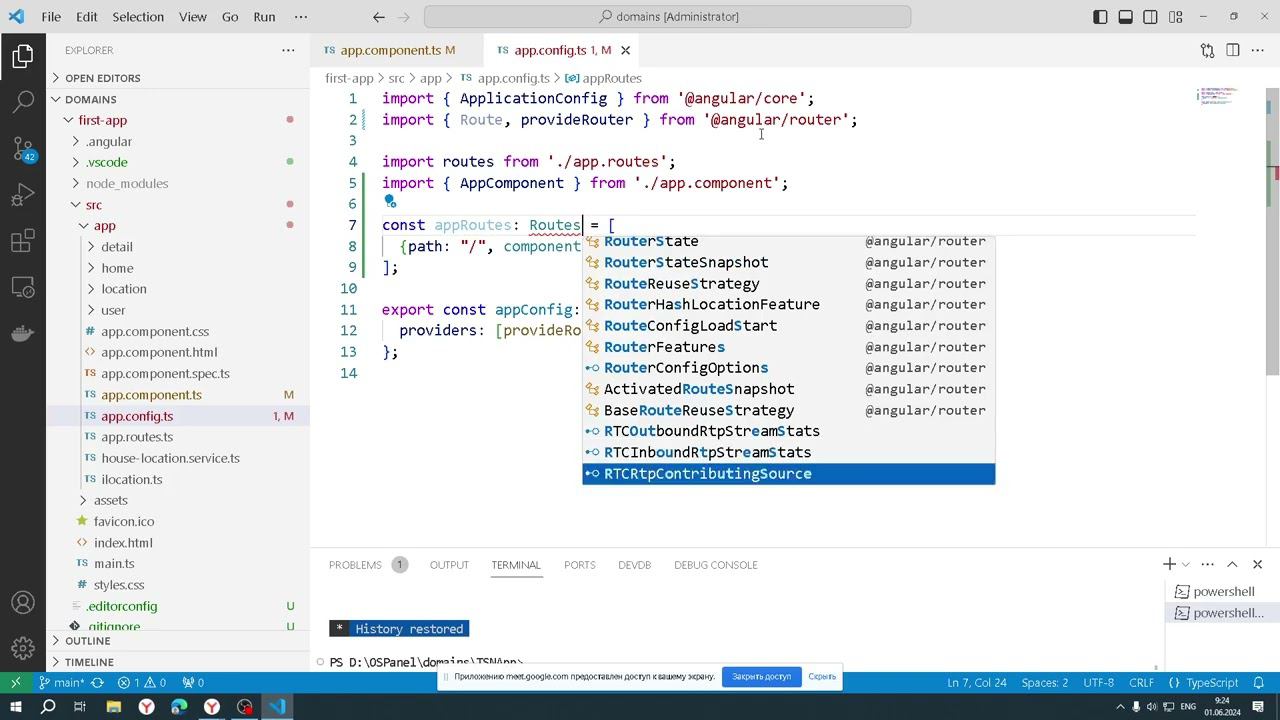
Task: Open the Manage settings gear
Action: 23,649
